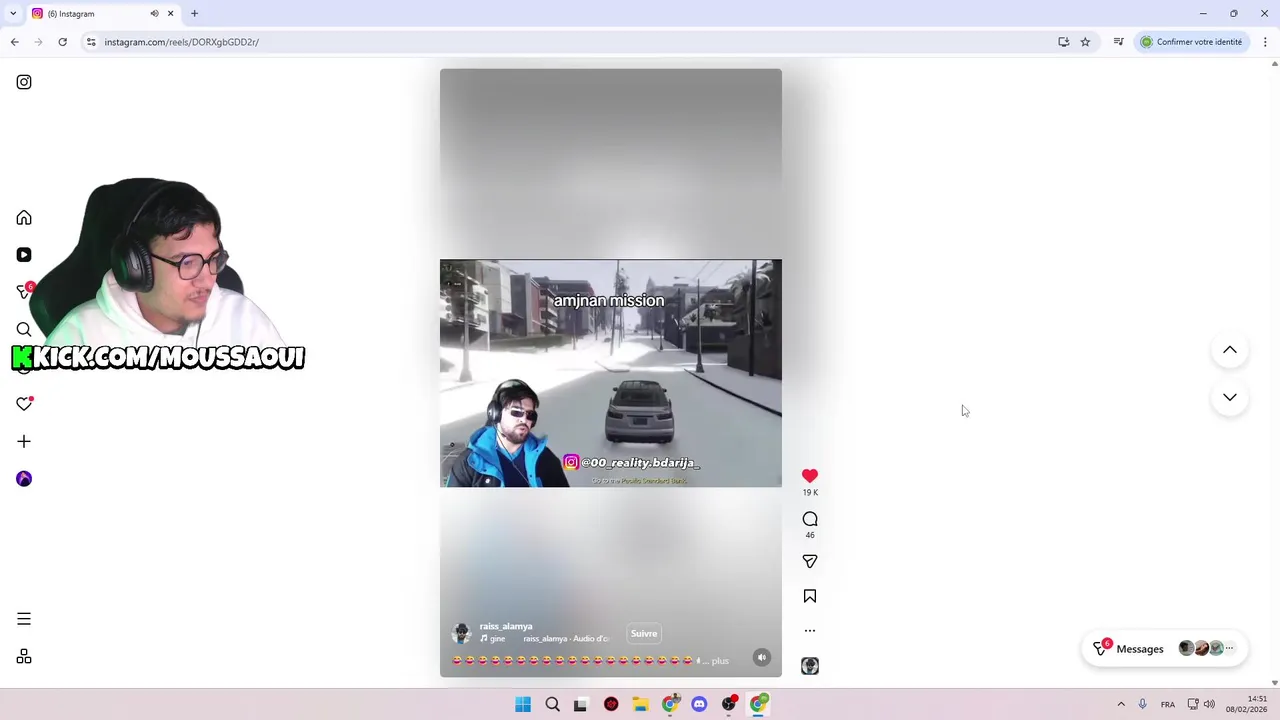Open Windows Start menu
Image resolution: width=1280 pixels, height=720 pixels.
click(523, 705)
